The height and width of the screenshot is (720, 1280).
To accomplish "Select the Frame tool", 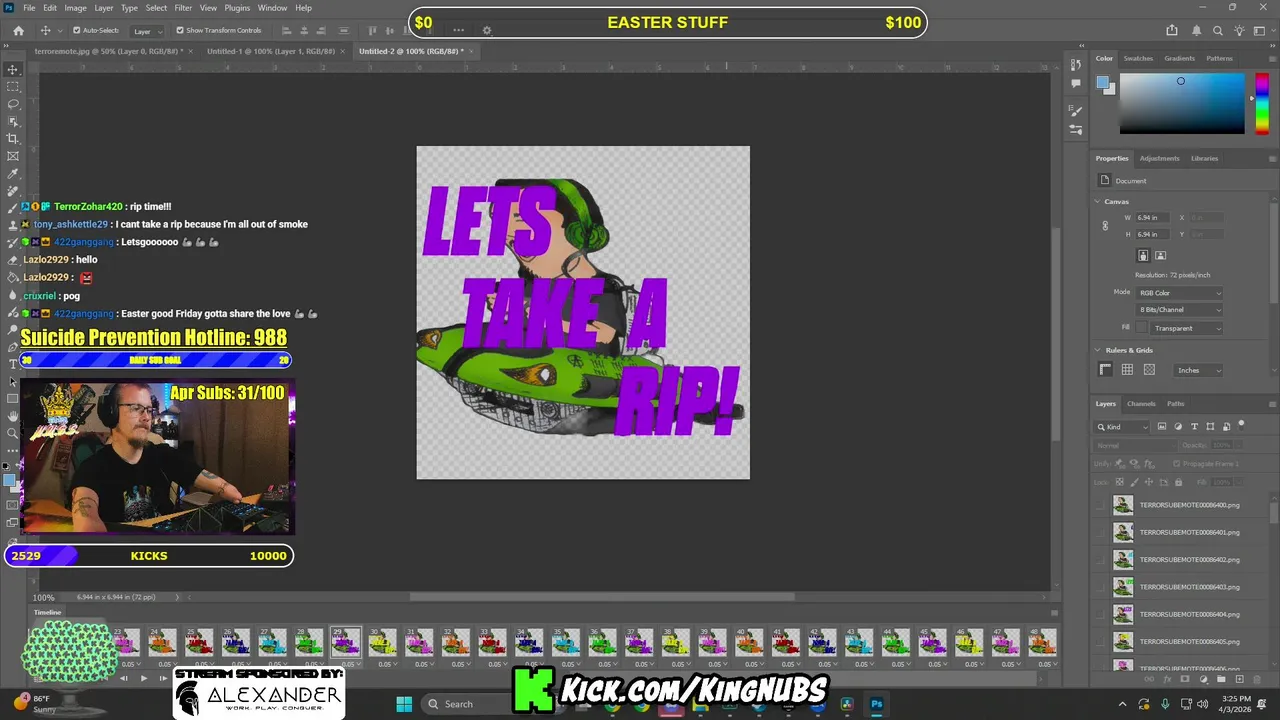I will pyautogui.click(x=13, y=156).
